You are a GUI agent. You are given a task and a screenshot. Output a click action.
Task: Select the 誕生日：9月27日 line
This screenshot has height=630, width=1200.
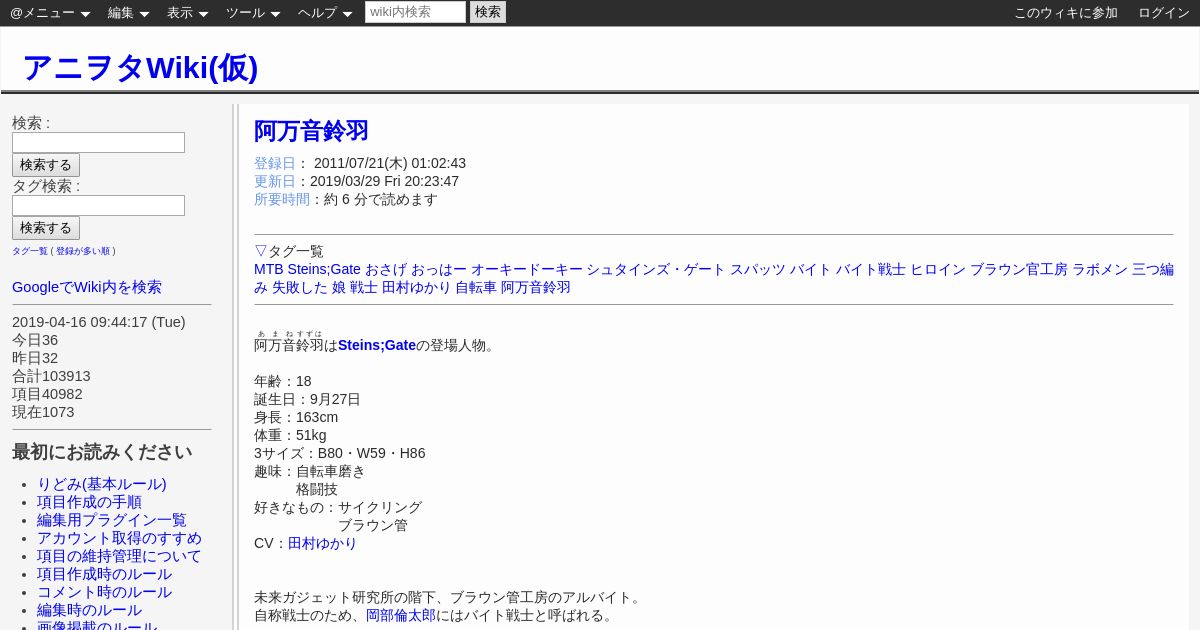pyautogui.click(x=307, y=399)
